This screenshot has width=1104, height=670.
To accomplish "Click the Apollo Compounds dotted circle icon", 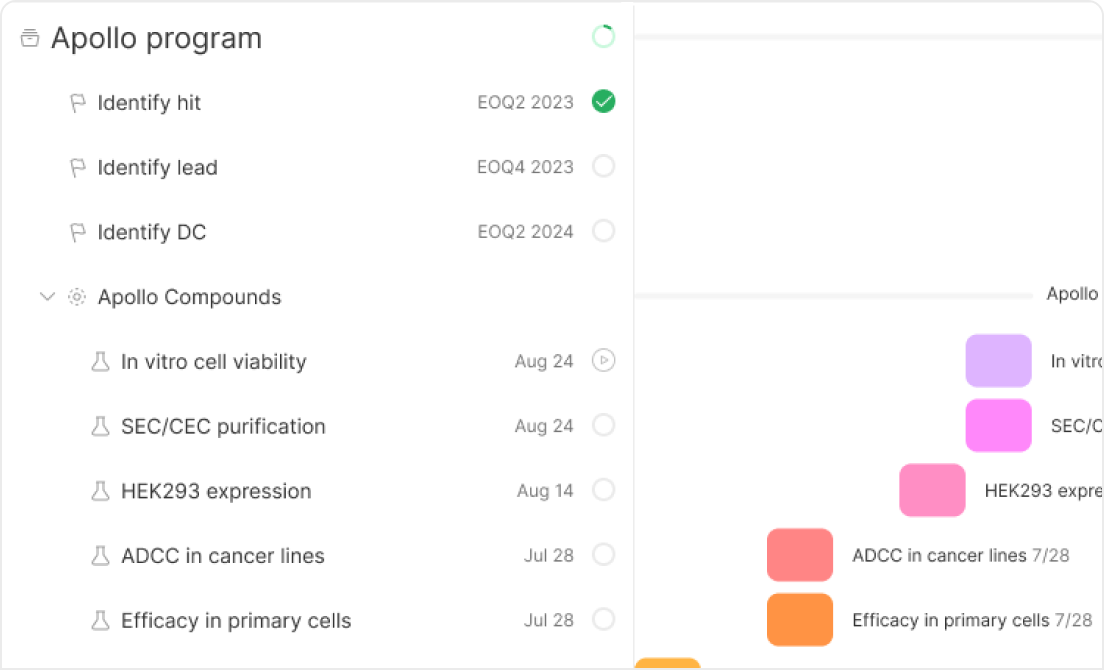I will (x=77, y=297).
